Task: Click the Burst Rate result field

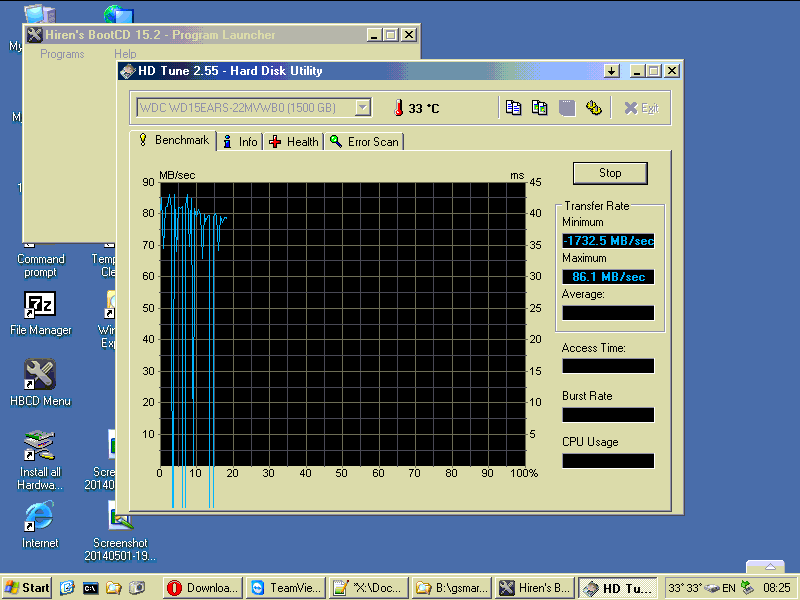Action: point(608,415)
